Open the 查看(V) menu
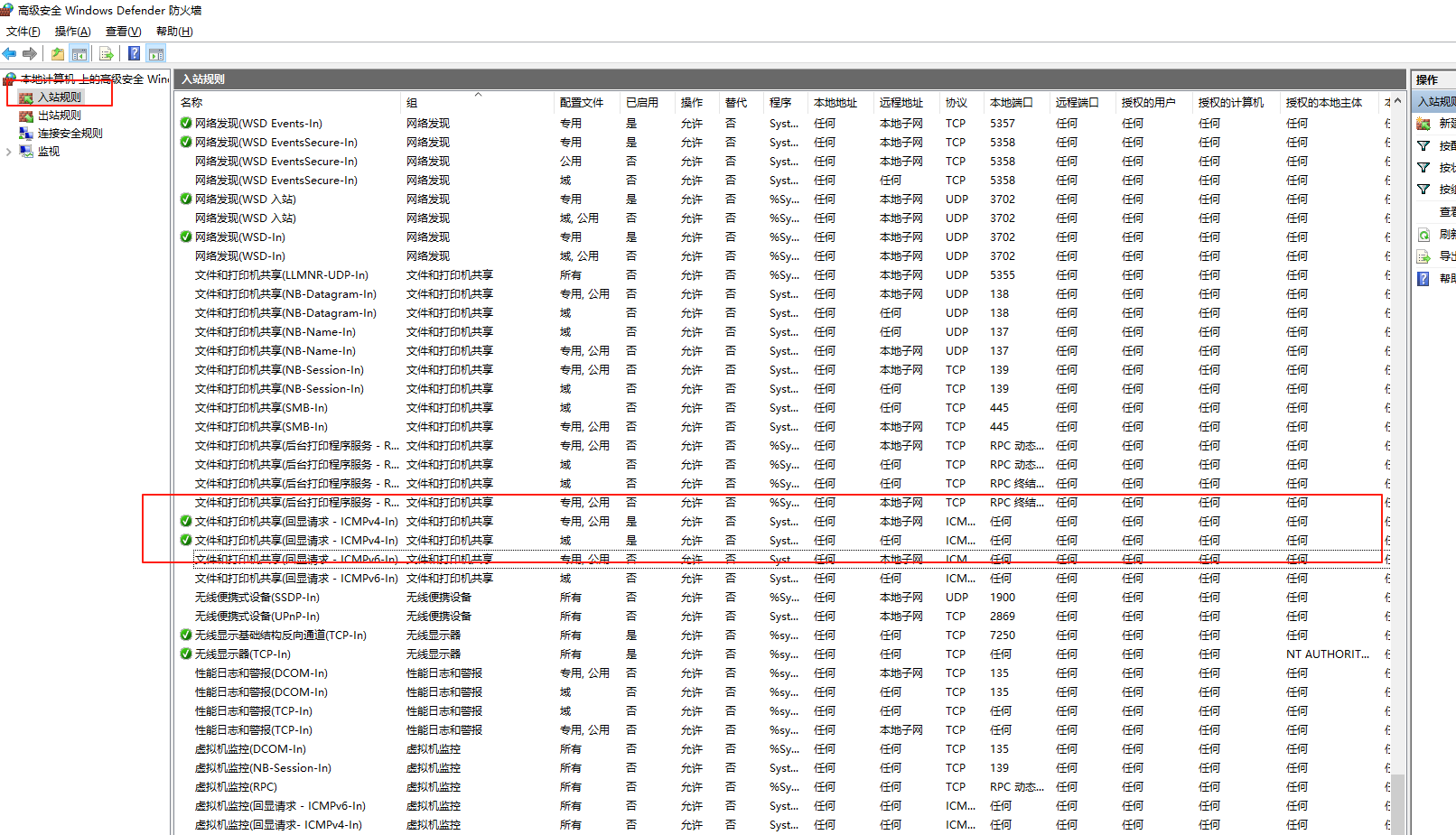The height and width of the screenshot is (835, 1456). pyautogui.click(x=123, y=32)
